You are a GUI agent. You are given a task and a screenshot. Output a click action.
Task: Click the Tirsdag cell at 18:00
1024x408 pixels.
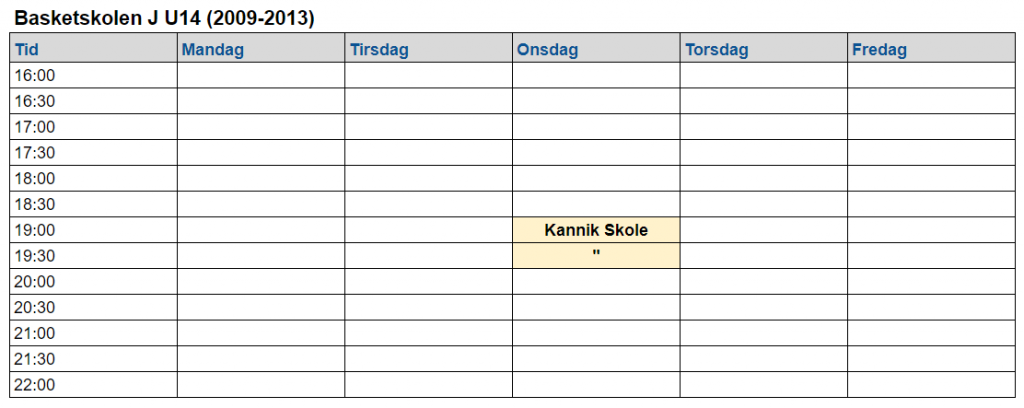click(428, 178)
